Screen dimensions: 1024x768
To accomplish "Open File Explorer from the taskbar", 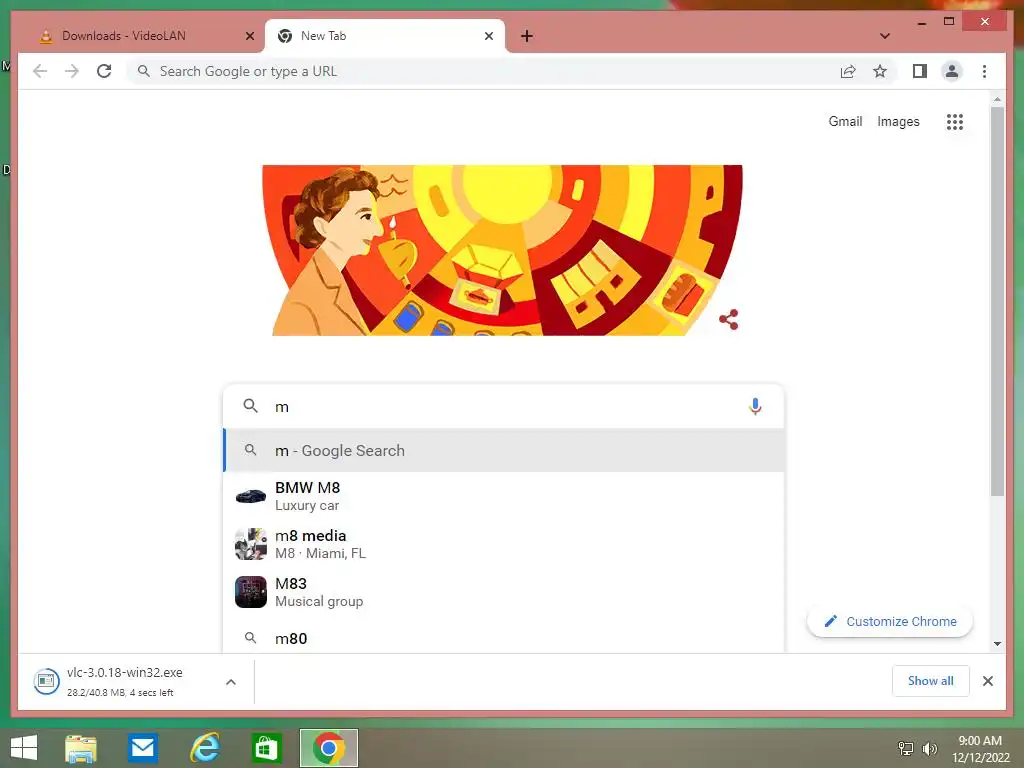I will pos(81,748).
